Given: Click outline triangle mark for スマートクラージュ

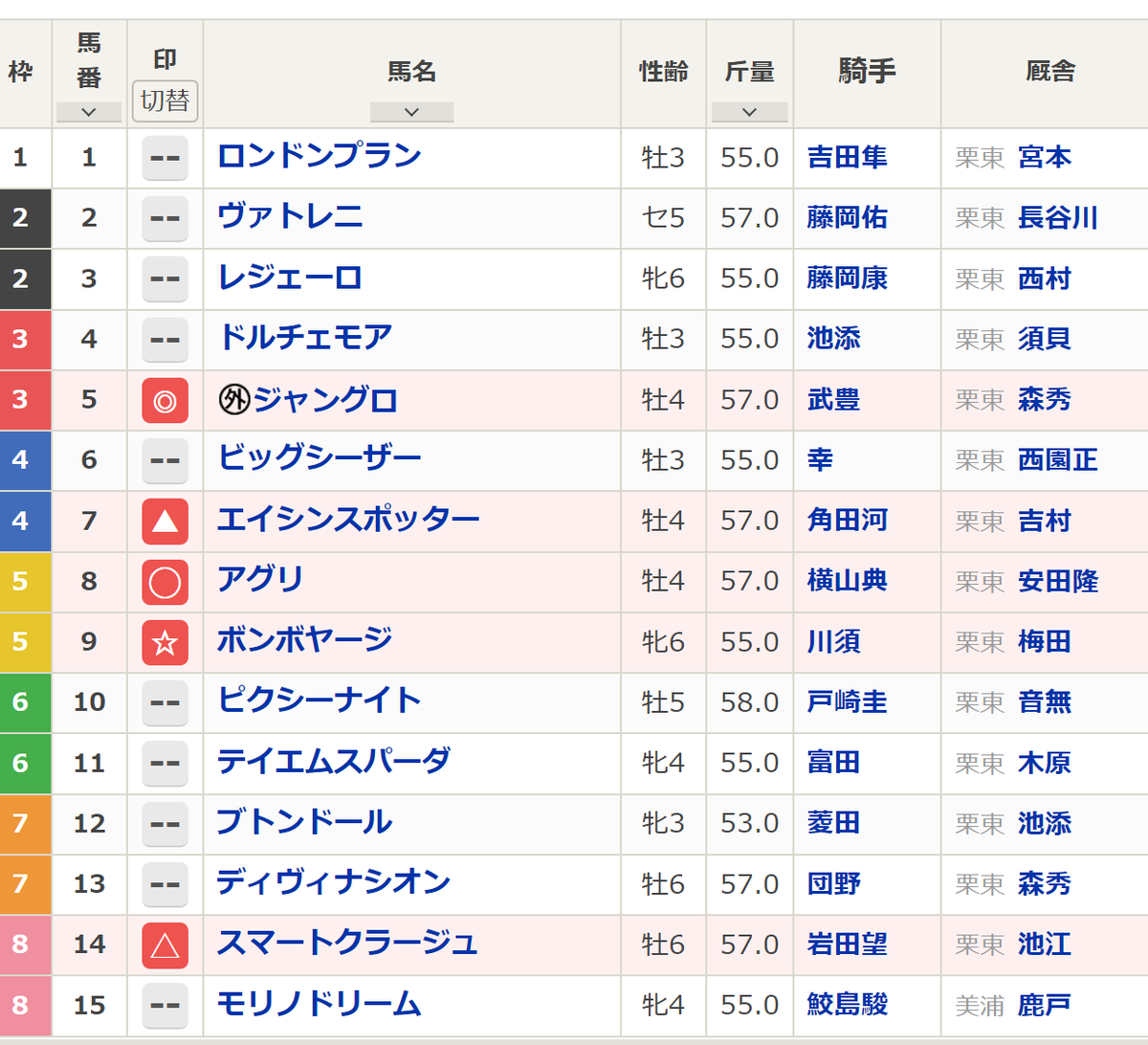Looking at the screenshot, I should (166, 945).
